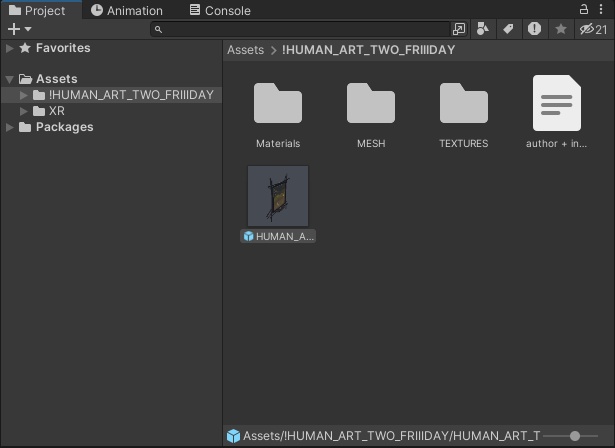Open the Console tab

pos(220,11)
